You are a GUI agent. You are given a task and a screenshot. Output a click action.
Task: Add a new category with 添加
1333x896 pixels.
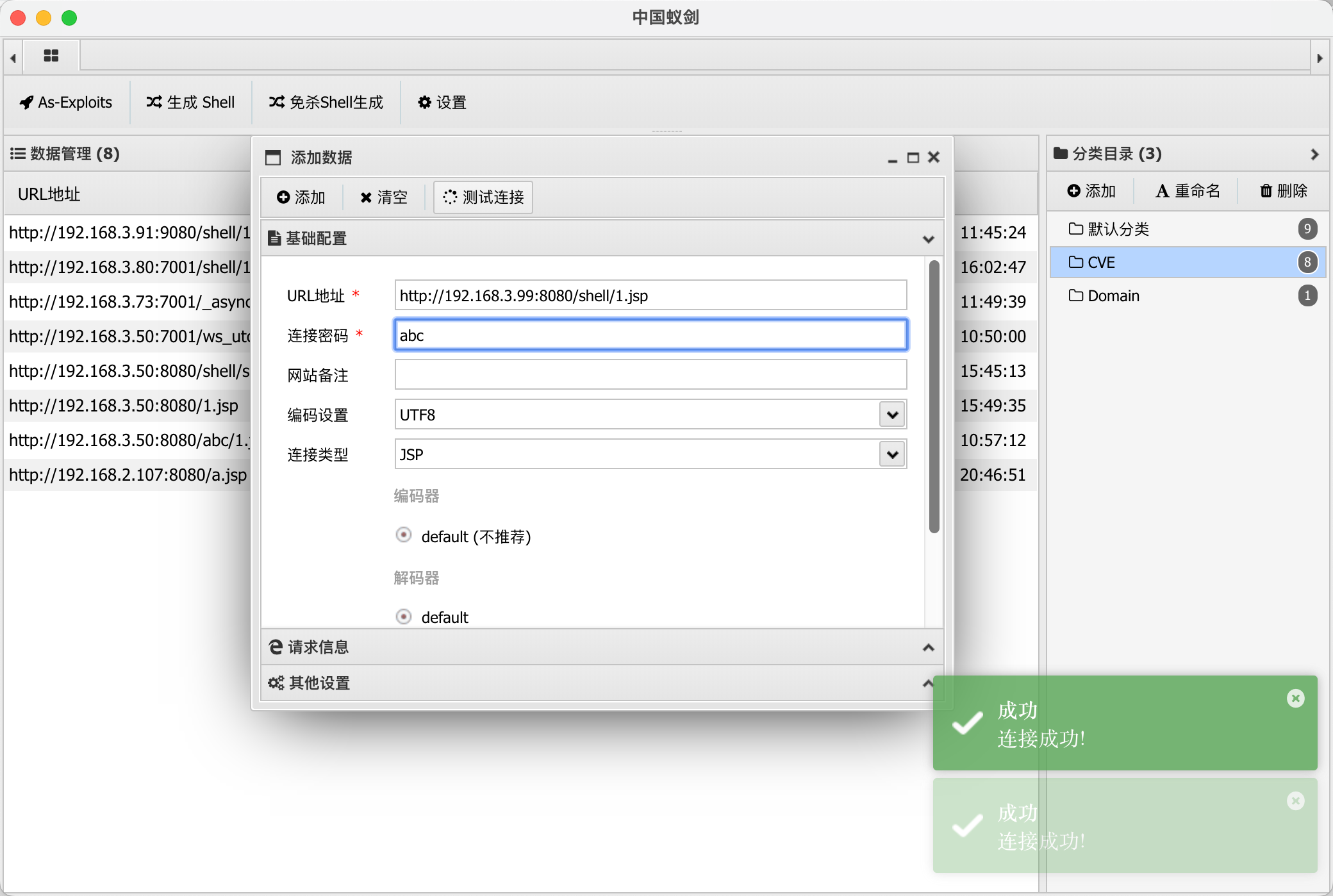(x=1091, y=191)
